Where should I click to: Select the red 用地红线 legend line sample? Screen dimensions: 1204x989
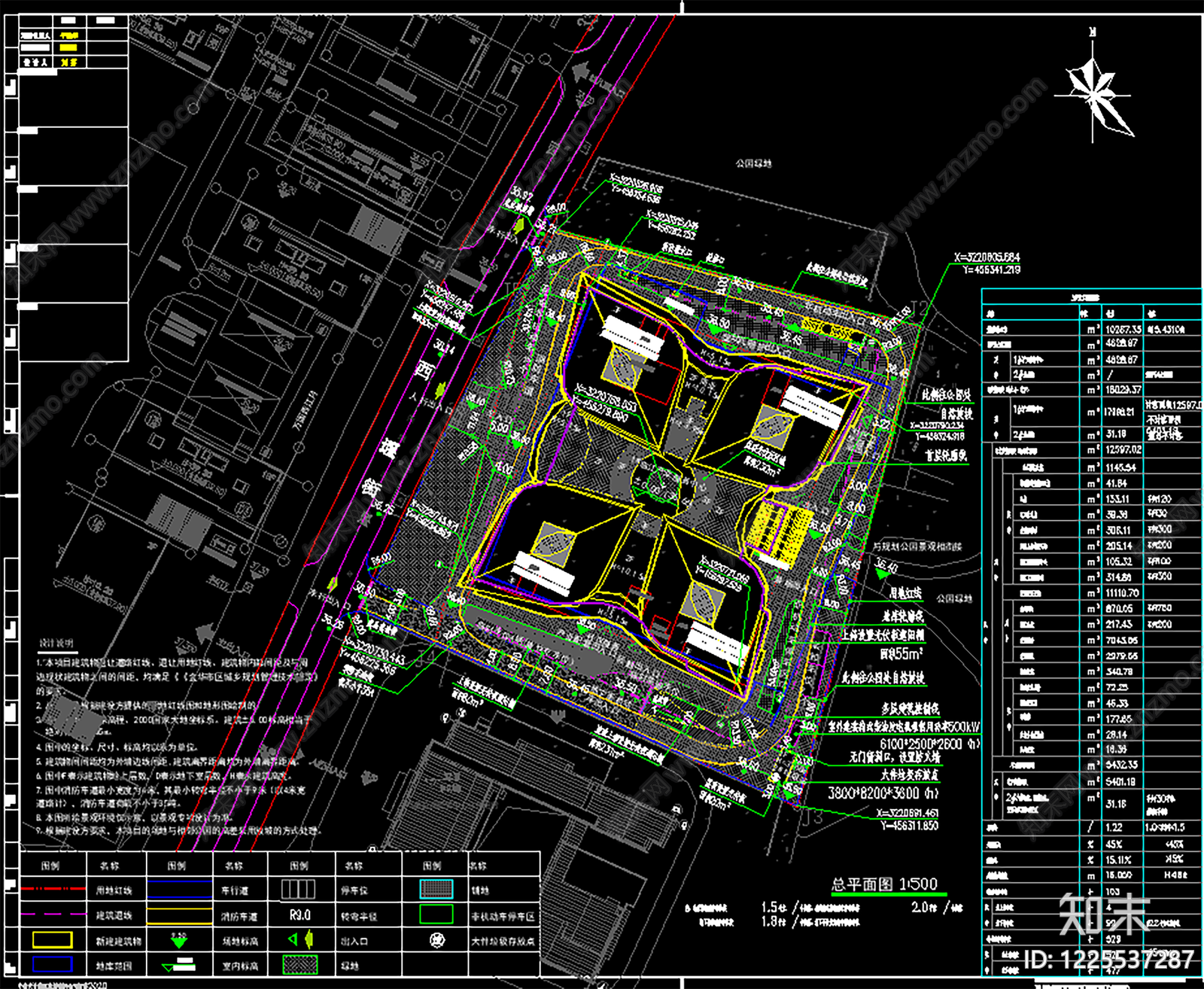coord(53,888)
